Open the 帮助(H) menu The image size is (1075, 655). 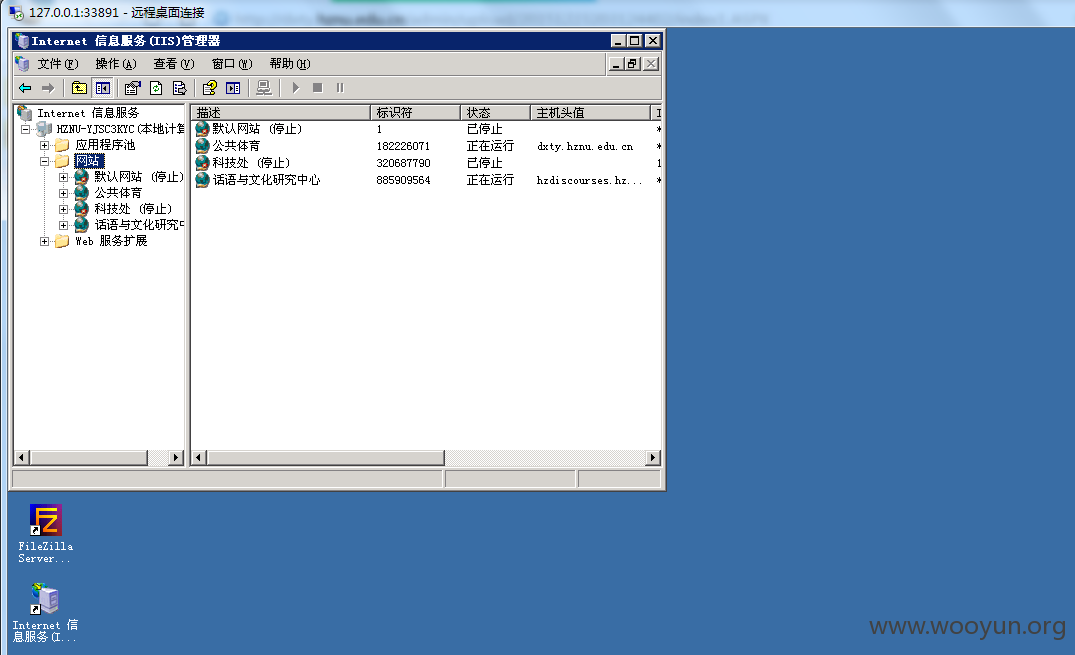[290, 64]
